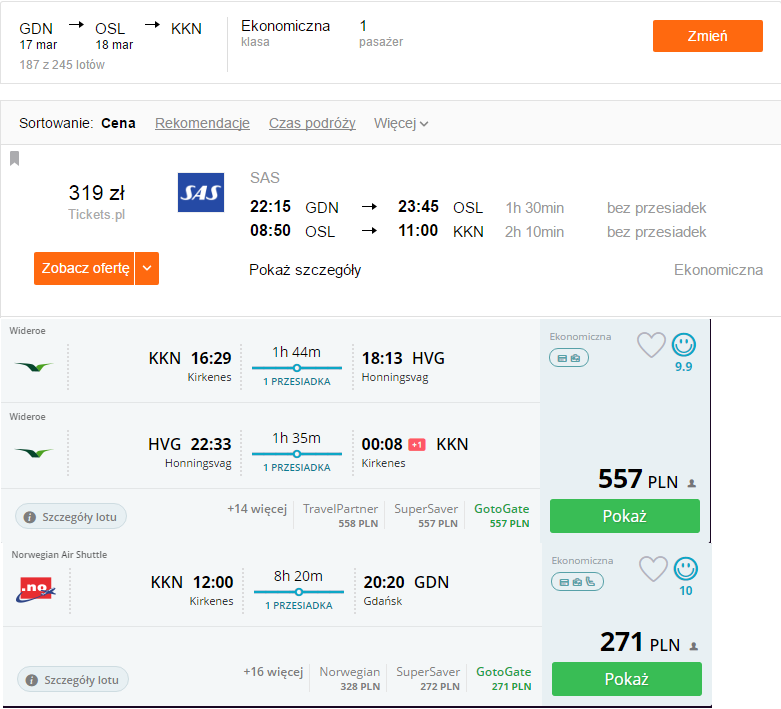This screenshot has height=709, width=781.
Task: Select GotoGate 557 PLN price
Action: click(x=502, y=516)
